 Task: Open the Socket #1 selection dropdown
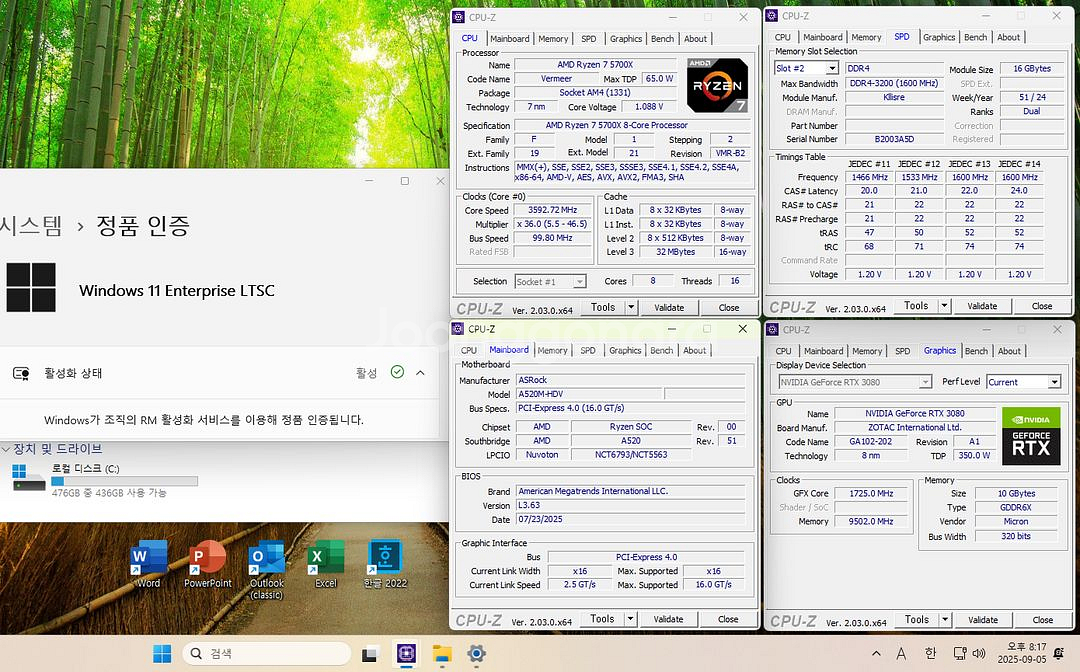point(580,282)
